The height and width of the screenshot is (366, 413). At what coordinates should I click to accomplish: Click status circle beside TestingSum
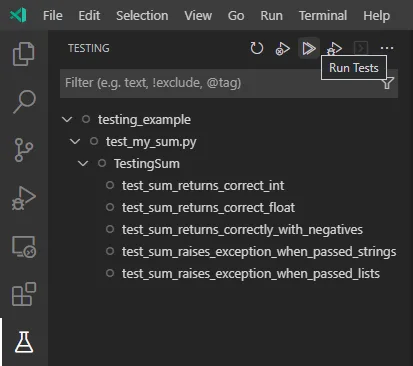[102, 163]
